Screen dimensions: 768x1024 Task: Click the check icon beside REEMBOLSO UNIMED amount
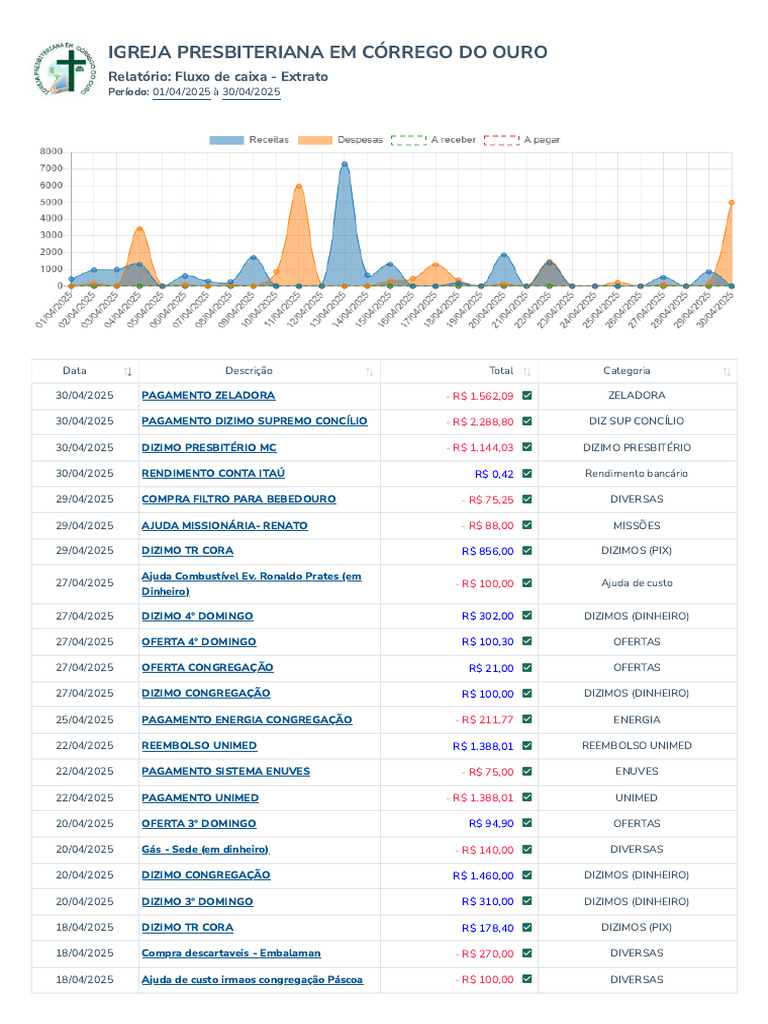tap(527, 746)
